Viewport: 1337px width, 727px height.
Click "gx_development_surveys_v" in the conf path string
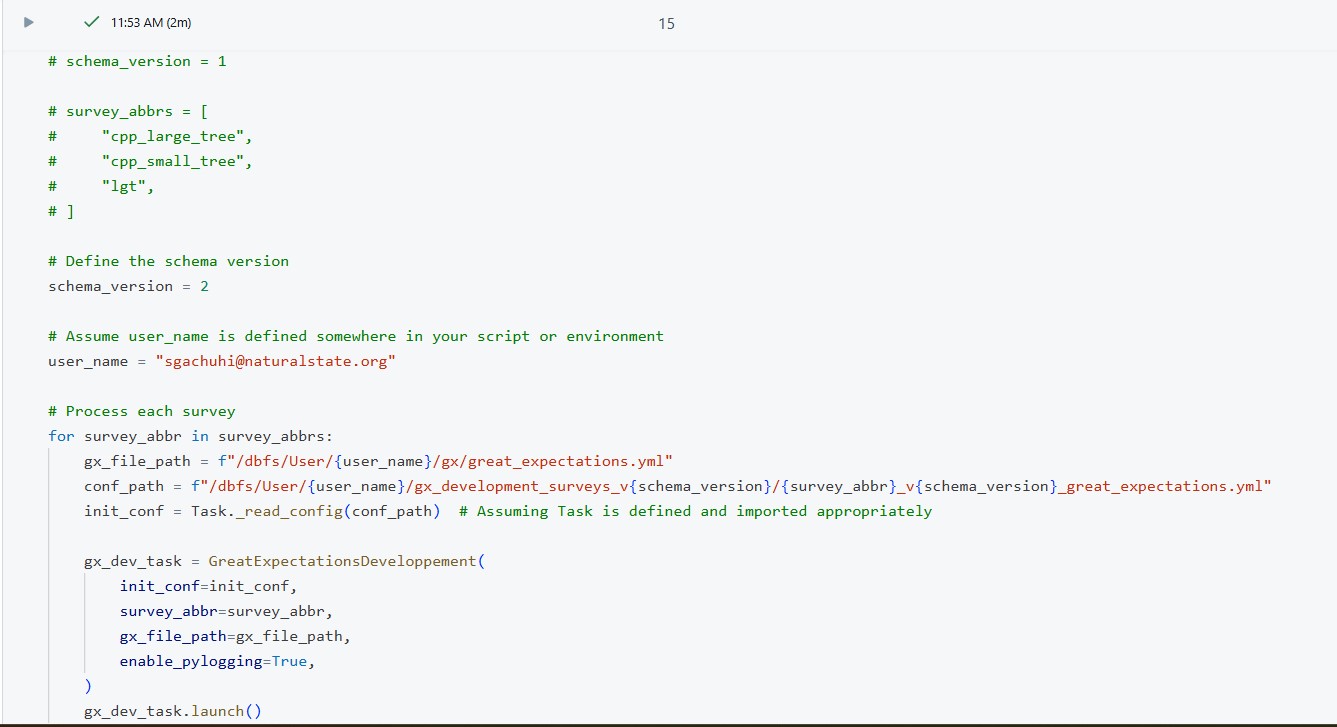click(522, 486)
